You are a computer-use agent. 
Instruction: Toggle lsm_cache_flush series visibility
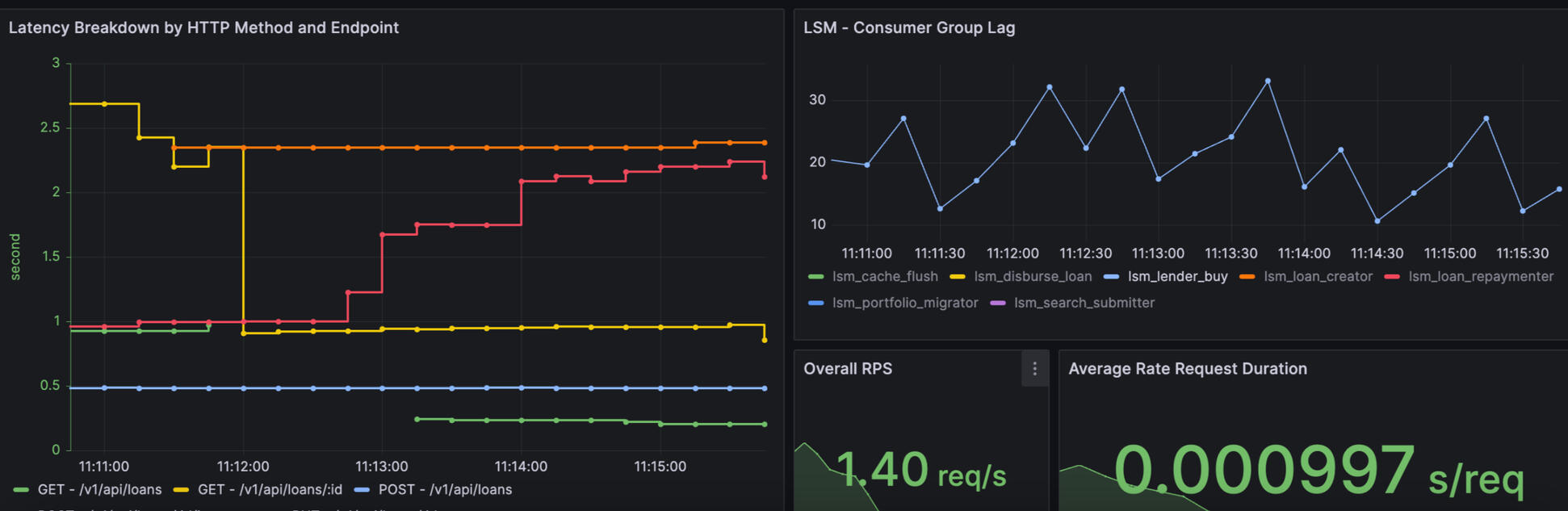click(885, 277)
